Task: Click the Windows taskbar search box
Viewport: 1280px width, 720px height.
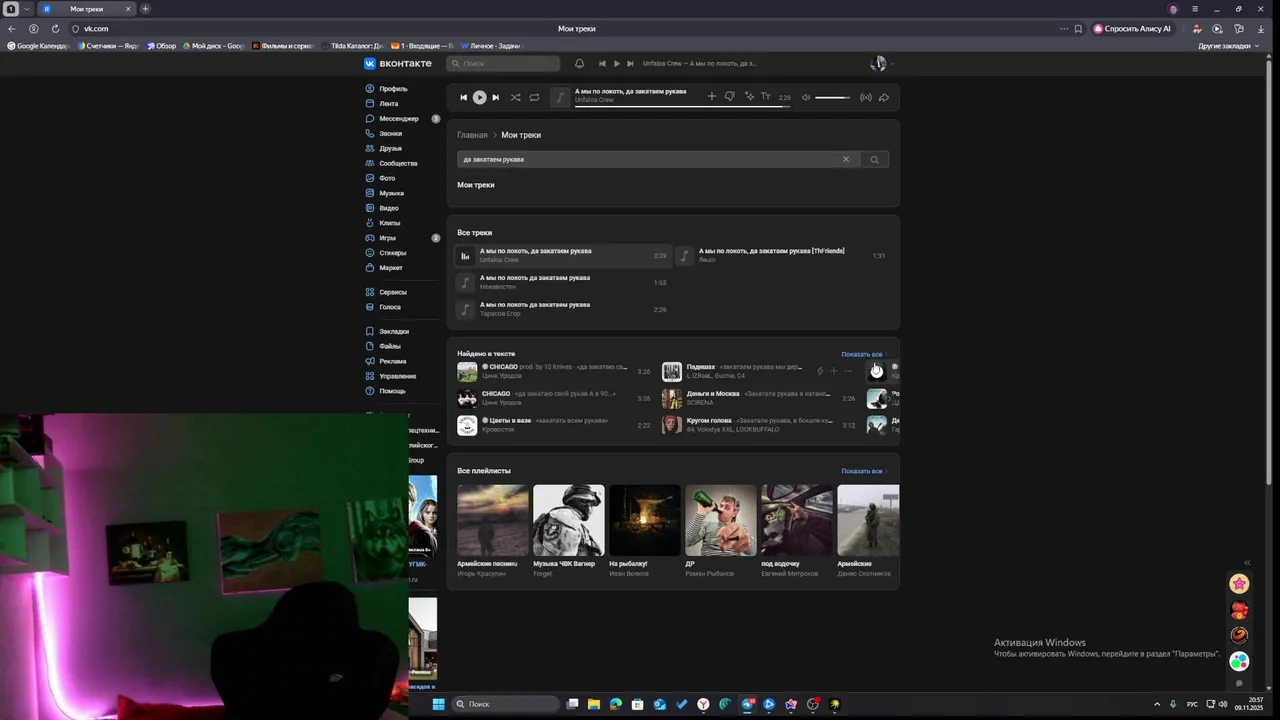Action: click(505, 704)
